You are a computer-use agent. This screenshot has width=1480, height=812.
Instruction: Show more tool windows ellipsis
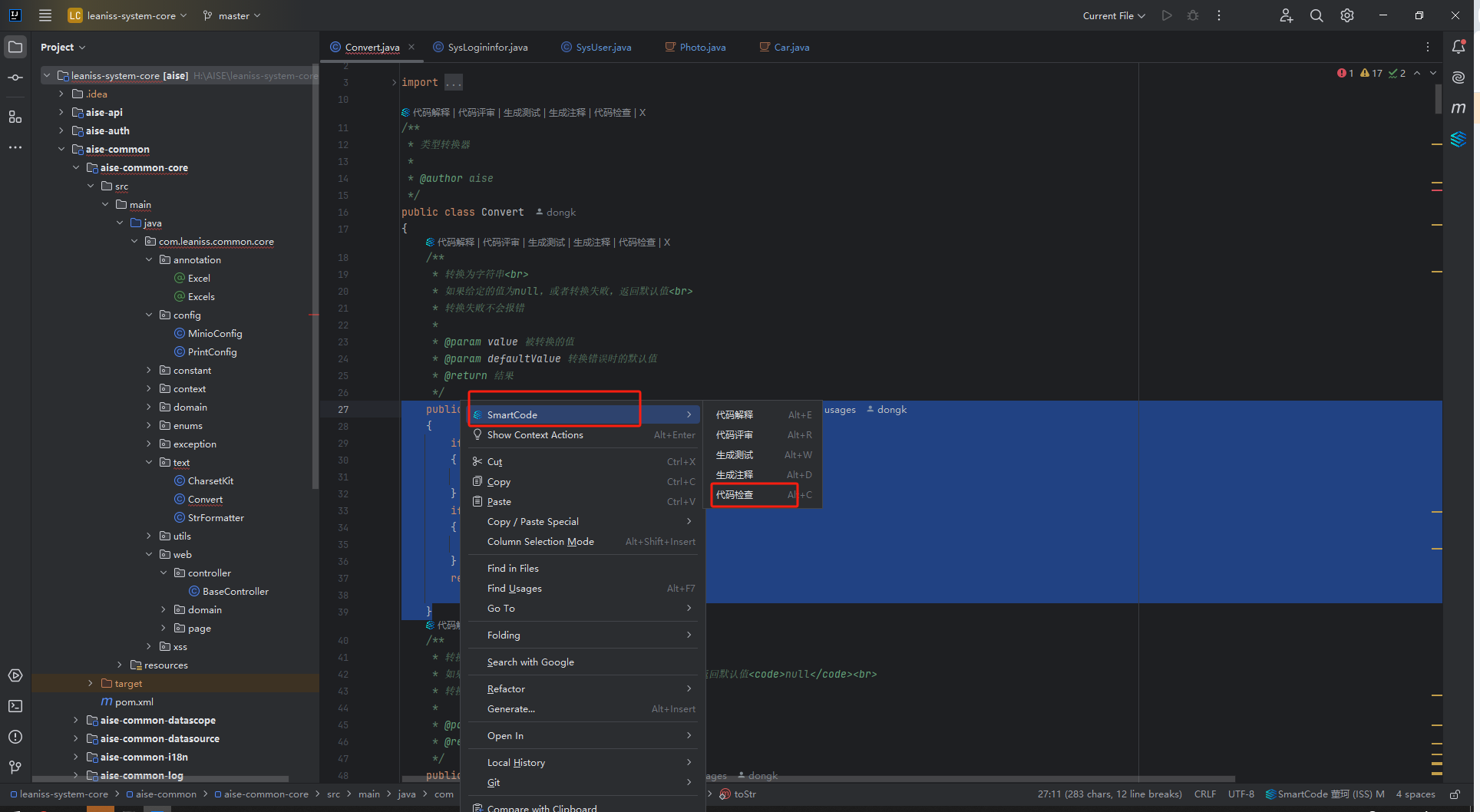[x=15, y=147]
